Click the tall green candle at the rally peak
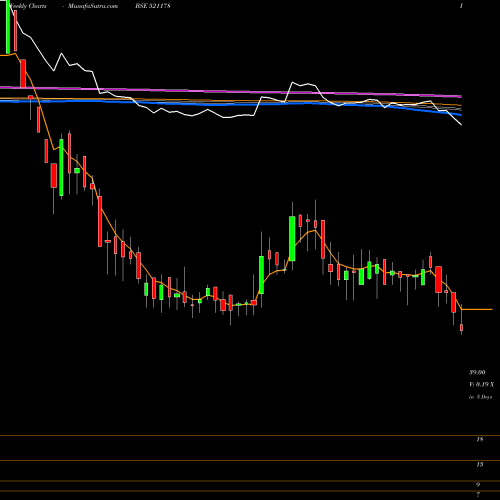The height and width of the screenshot is (500, 500). 292,239
